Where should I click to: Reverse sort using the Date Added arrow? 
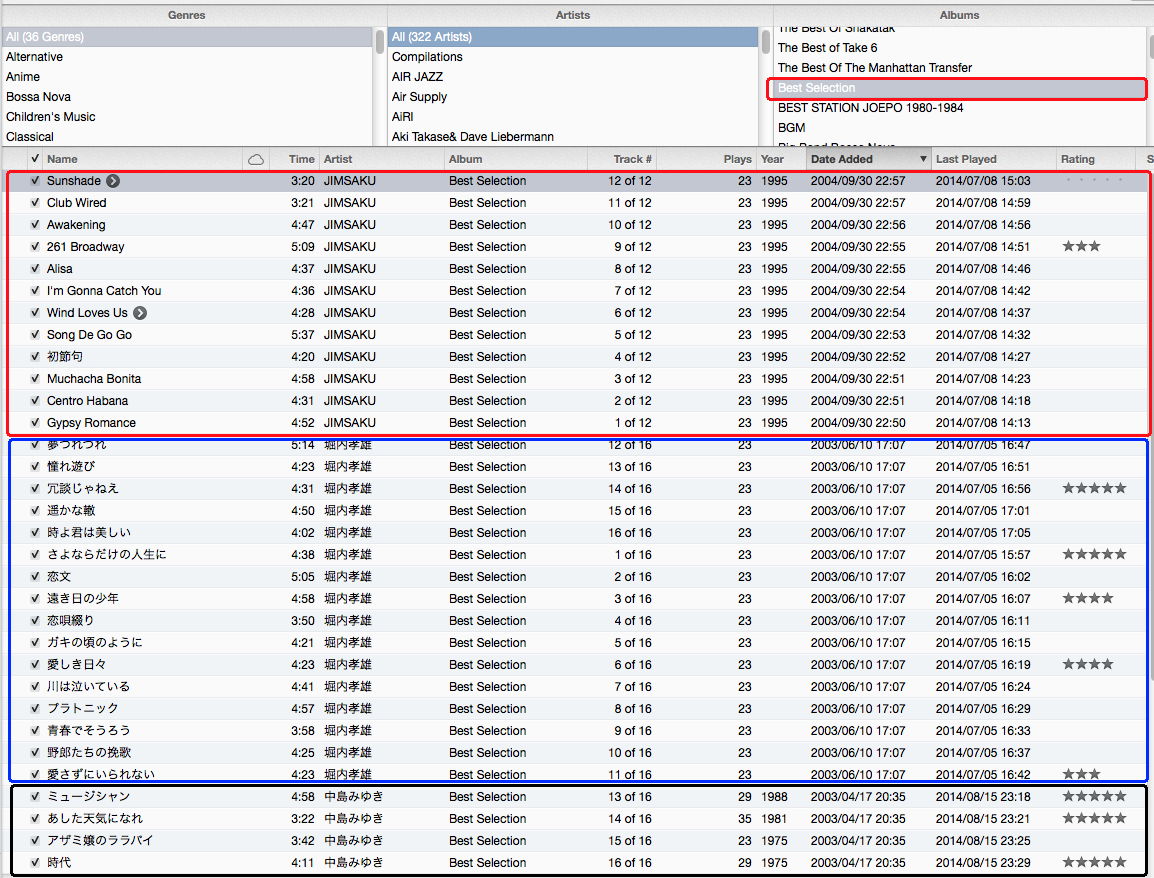[922, 159]
